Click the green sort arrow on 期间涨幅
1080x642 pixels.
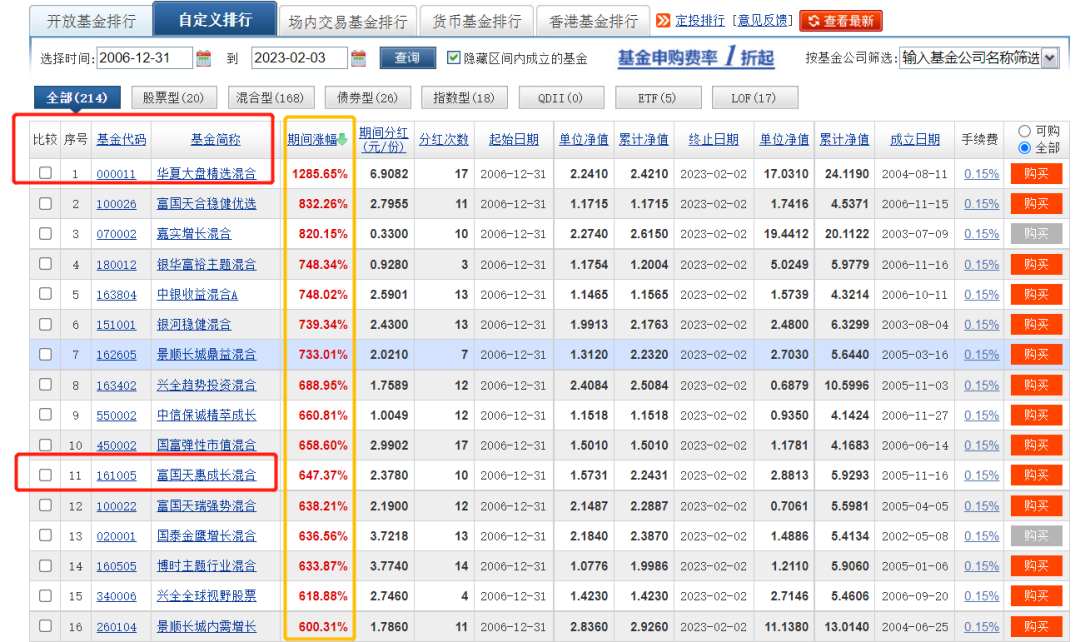point(342,140)
